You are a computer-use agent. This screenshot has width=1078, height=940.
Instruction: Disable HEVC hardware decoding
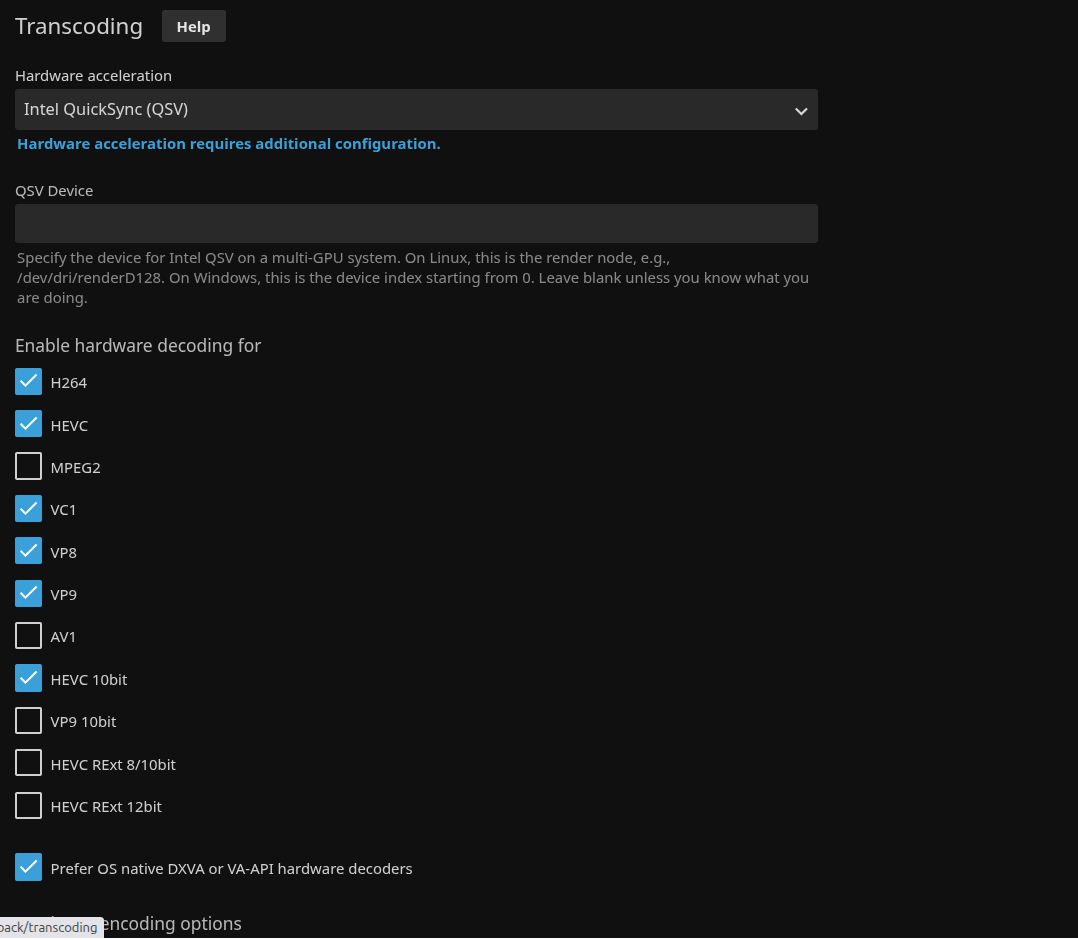29,425
